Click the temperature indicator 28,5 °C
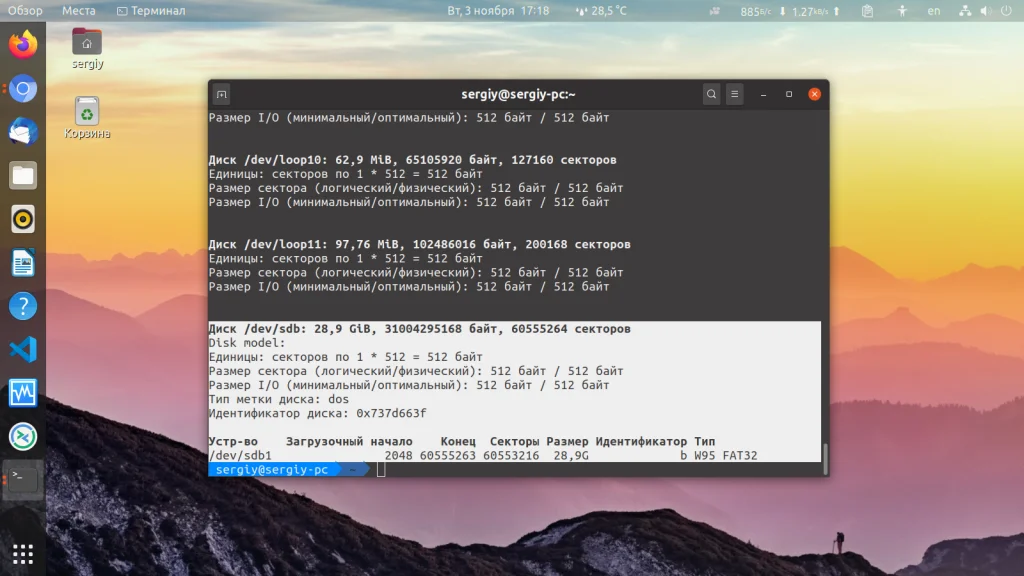The width and height of the screenshot is (1024, 576). (x=601, y=10)
